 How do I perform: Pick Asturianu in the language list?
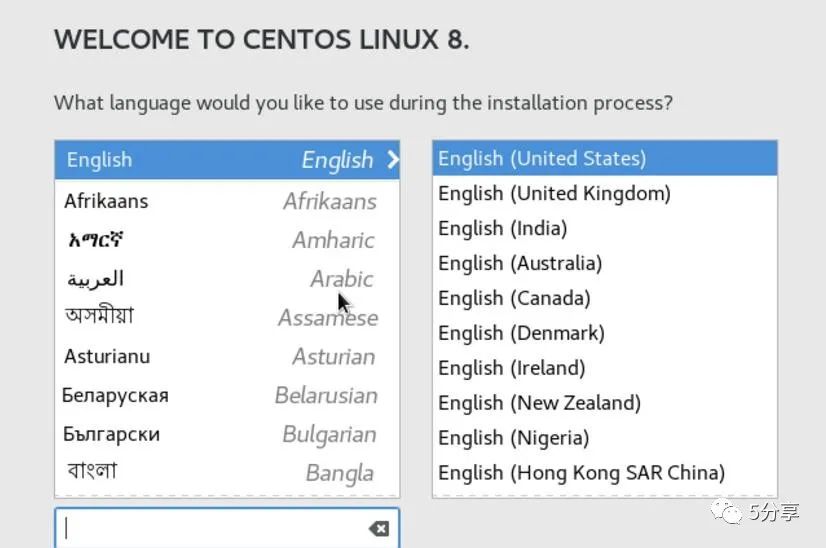tap(227, 357)
